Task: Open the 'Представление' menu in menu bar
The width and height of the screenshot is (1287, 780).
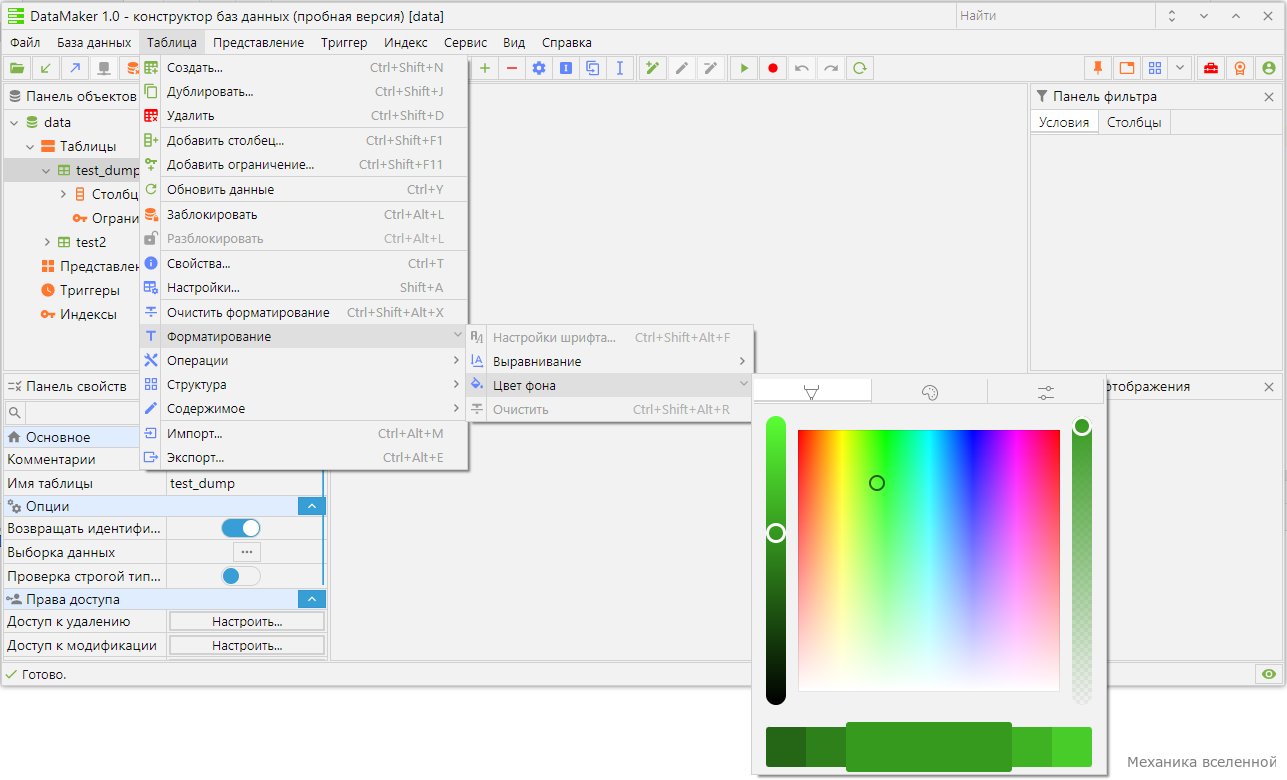Action: pyautogui.click(x=258, y=42)
